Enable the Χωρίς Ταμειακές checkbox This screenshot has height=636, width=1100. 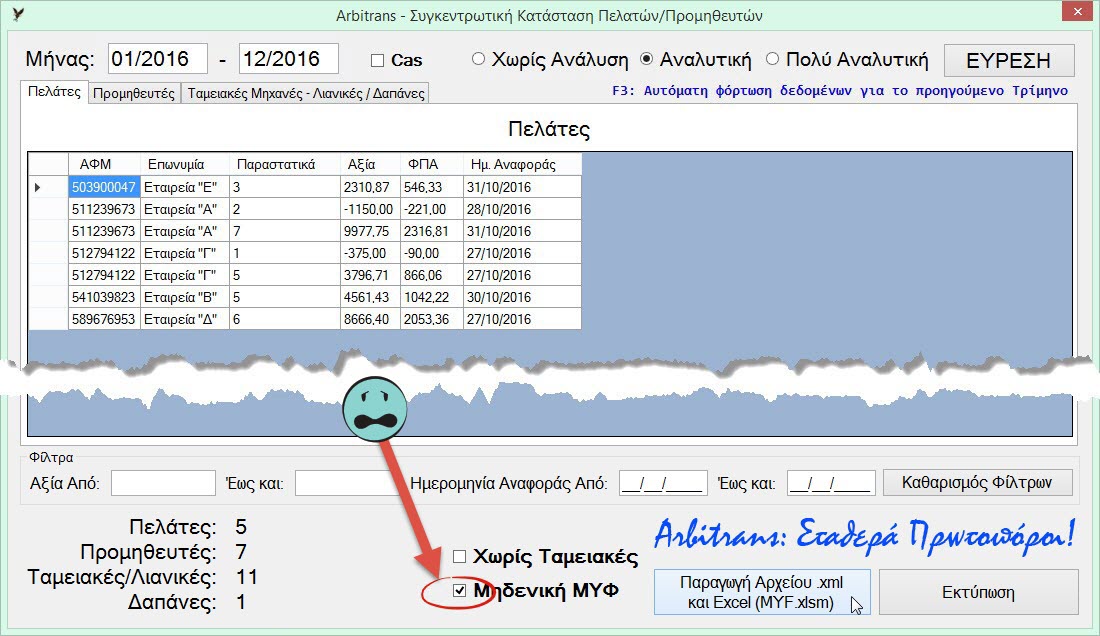coord(460,557)
